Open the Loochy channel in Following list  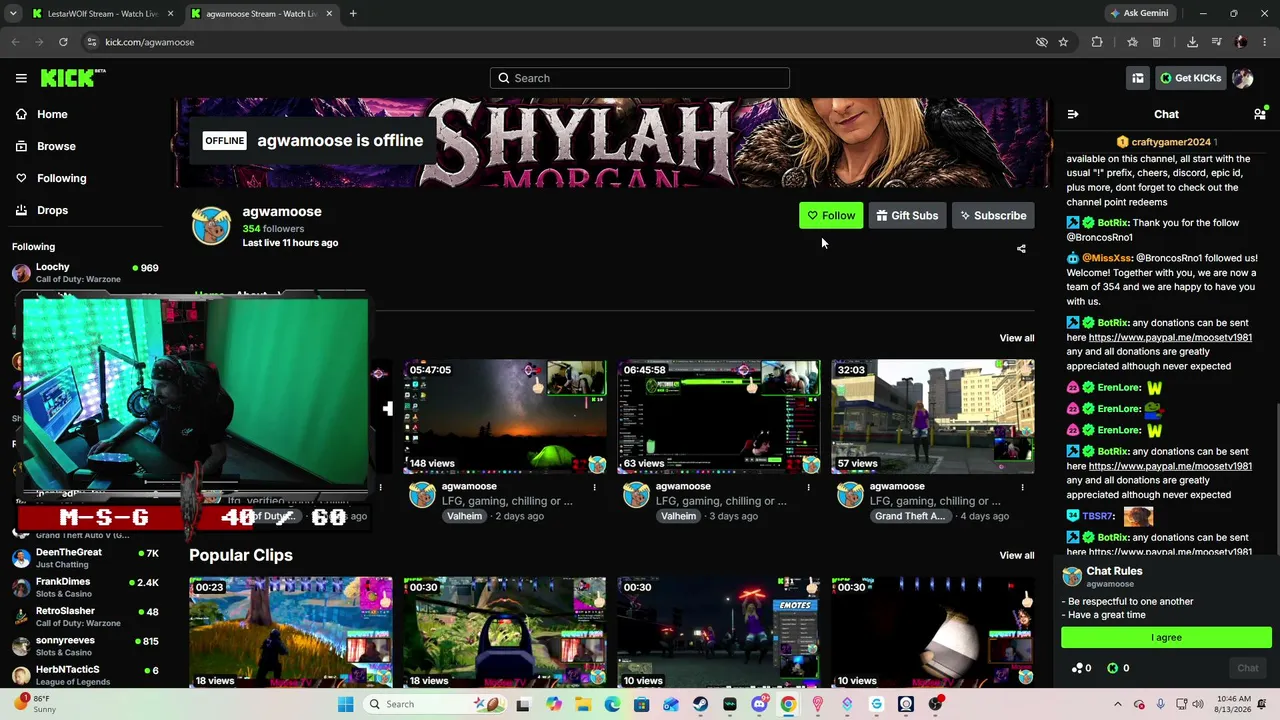click(86, 273)
